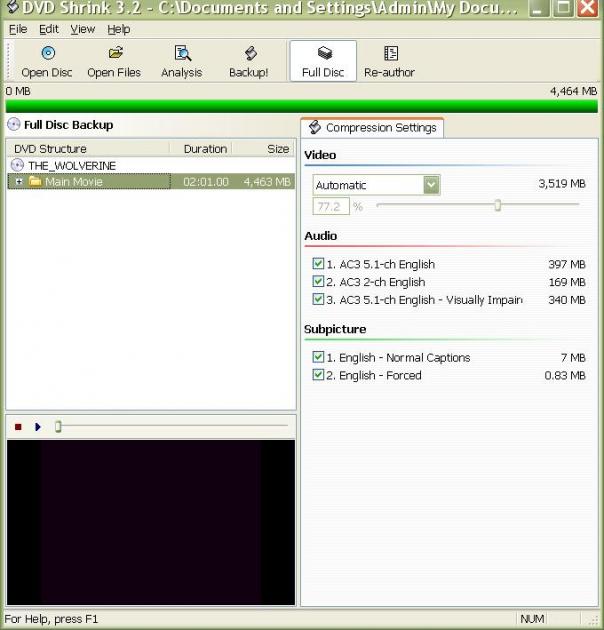The width and height of the screenshot is (604, 630).
Task: Click the 7 MB subpicture size
Action: (x=573, y=358)
